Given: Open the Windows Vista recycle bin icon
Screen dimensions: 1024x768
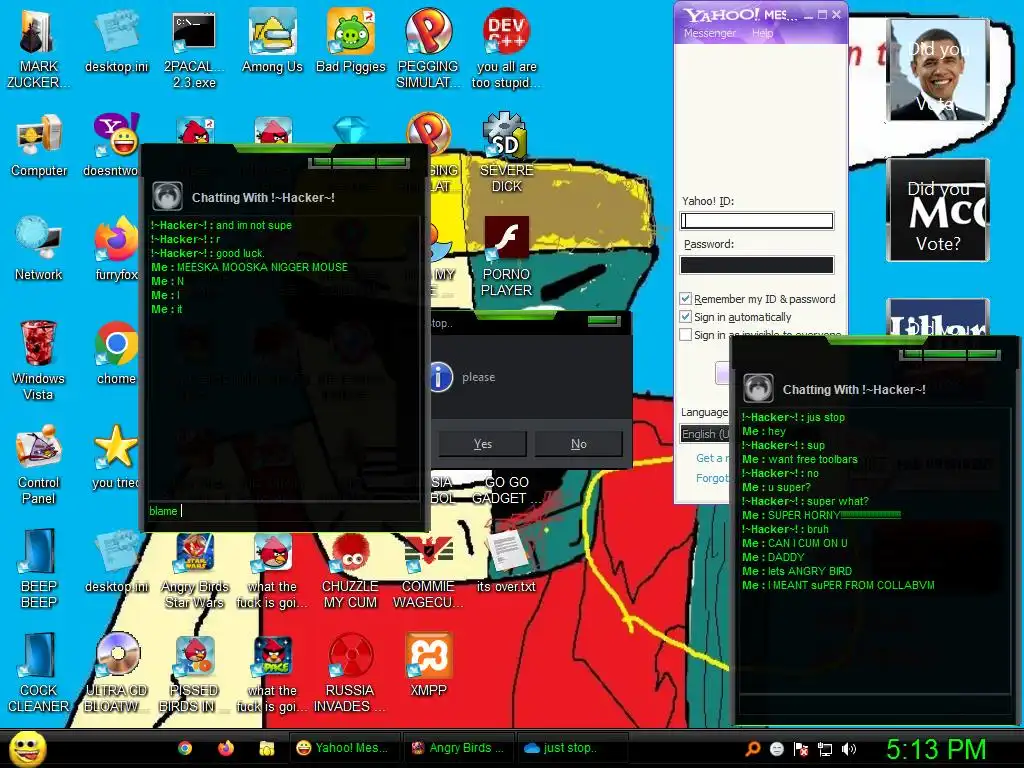Looking at the screenshot, I should 38,360.
